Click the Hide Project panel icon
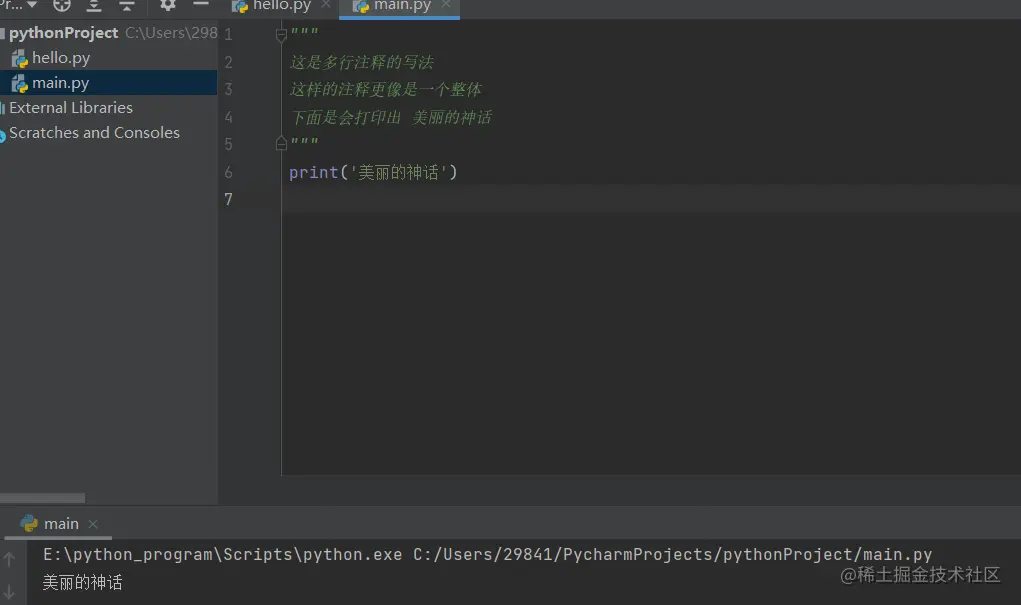Image resolution: width=1021 pixels, height=605 pixels. pos(199,6)
